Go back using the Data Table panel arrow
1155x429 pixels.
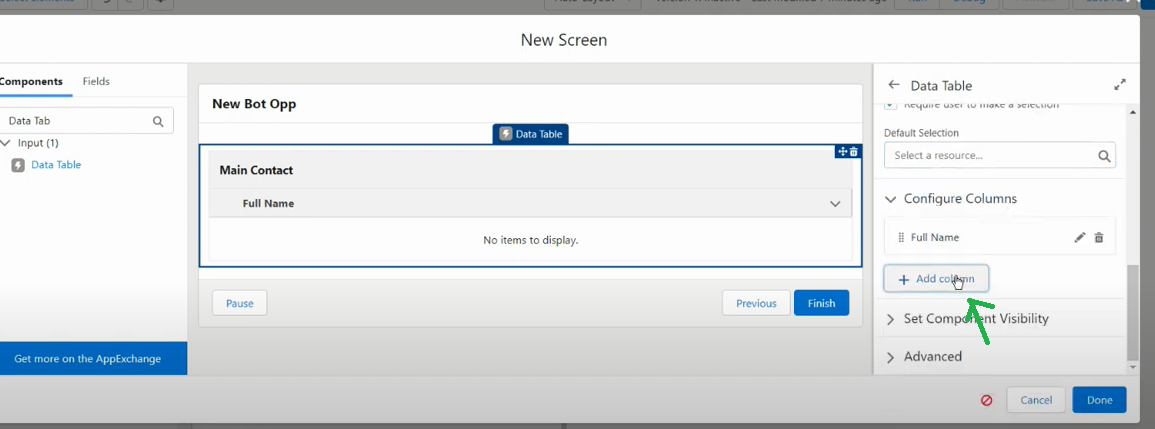894,85
